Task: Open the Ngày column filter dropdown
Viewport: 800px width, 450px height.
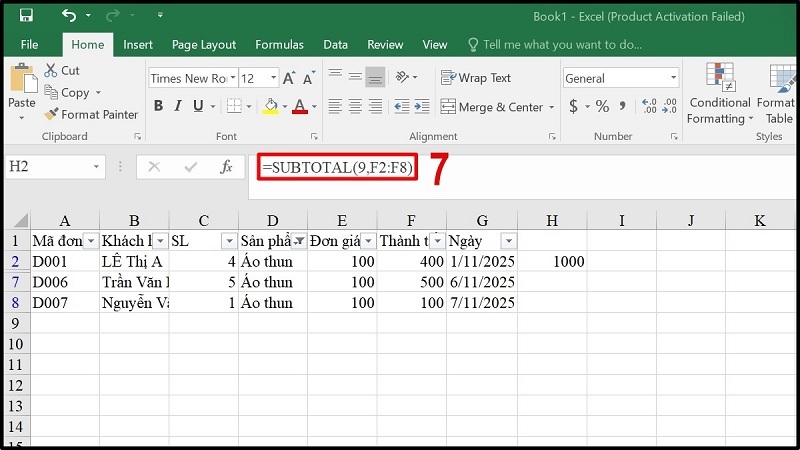Action: [x=509, y=241]
